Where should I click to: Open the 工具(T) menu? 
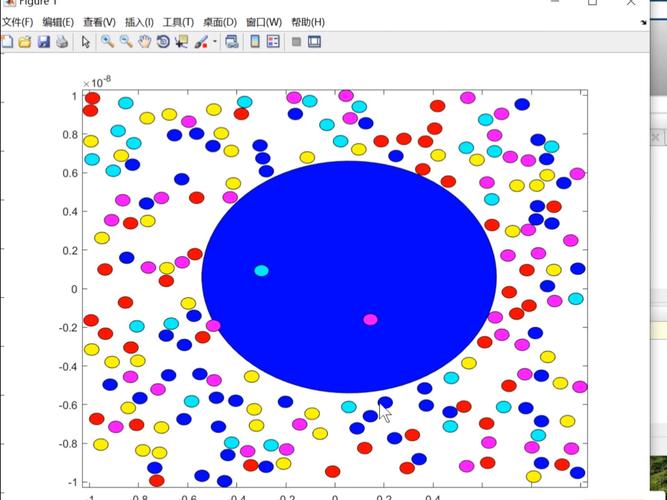click(178, 22)
